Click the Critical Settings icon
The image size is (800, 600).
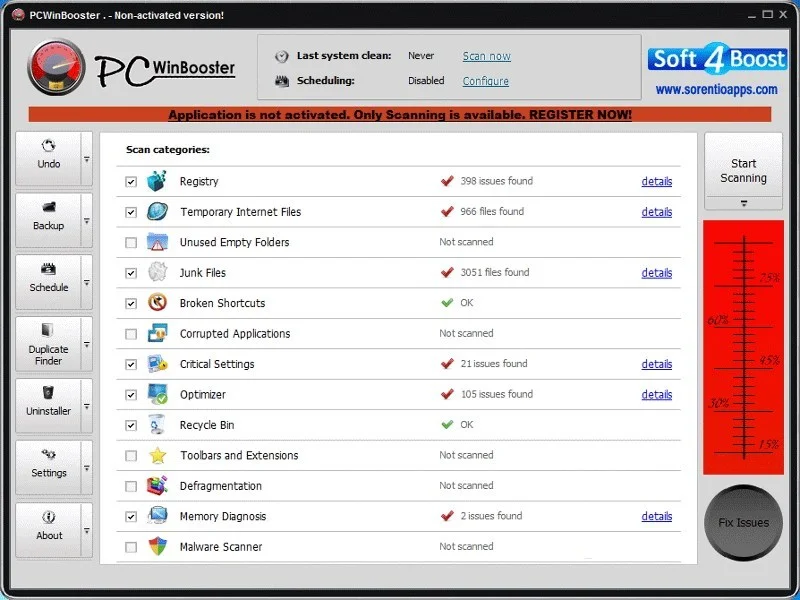tap(157, 364)
